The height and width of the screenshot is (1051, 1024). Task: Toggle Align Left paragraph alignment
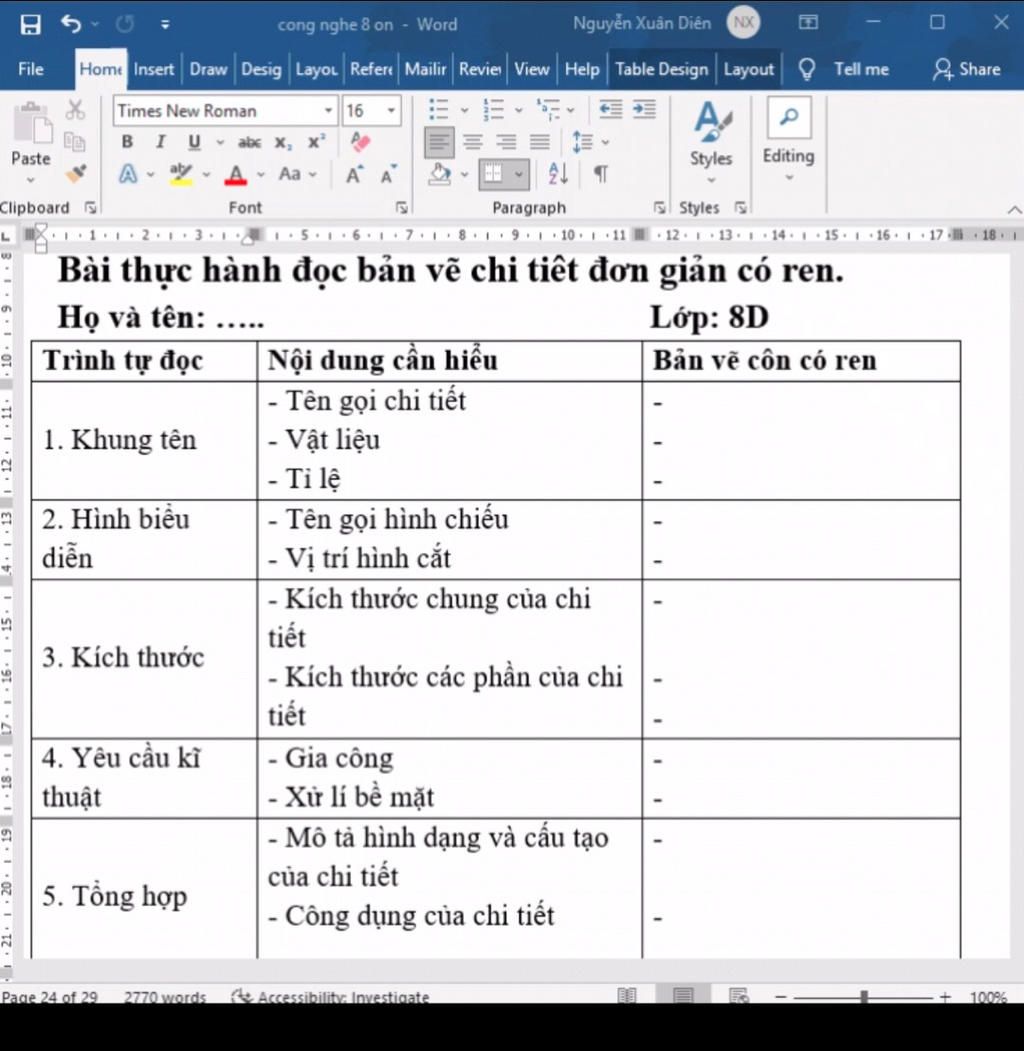click(x=439, y=142)
